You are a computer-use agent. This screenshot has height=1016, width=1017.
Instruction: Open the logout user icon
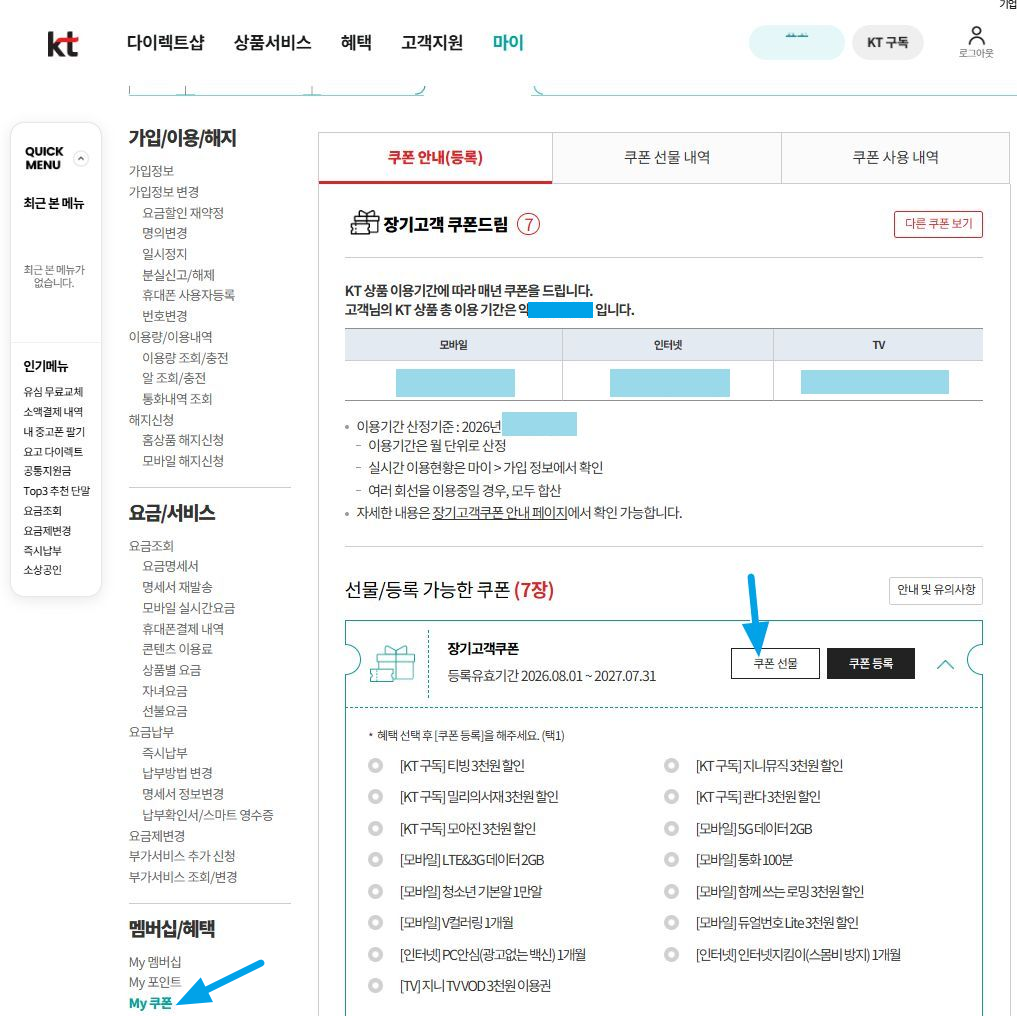tap(975, 42)
